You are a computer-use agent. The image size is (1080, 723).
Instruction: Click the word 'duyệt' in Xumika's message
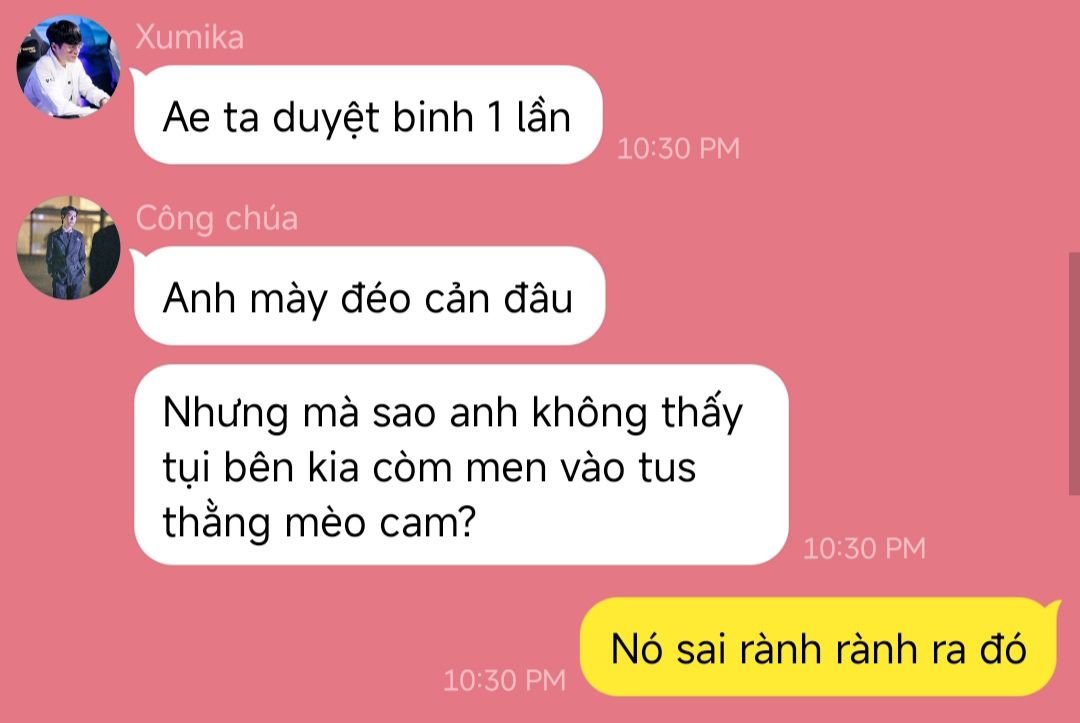pyautogui.click(x=326, y=118)
